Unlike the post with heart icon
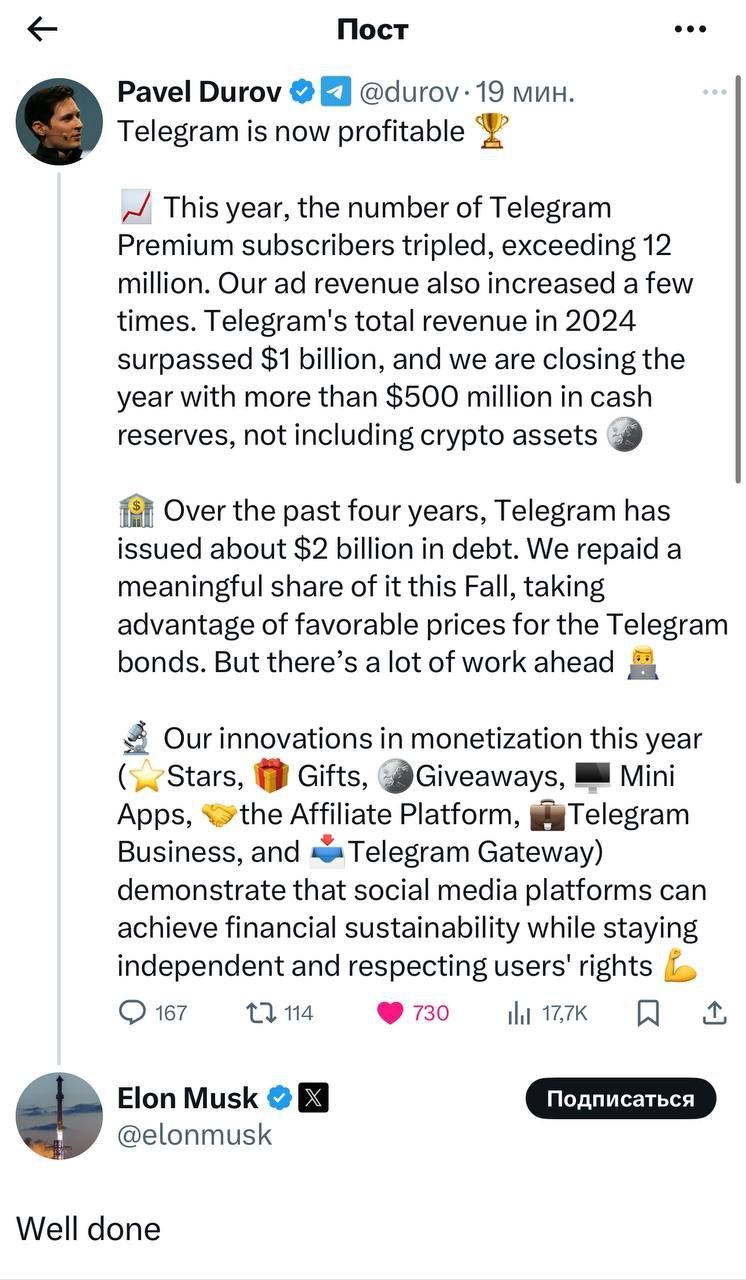 (390, 1013)
